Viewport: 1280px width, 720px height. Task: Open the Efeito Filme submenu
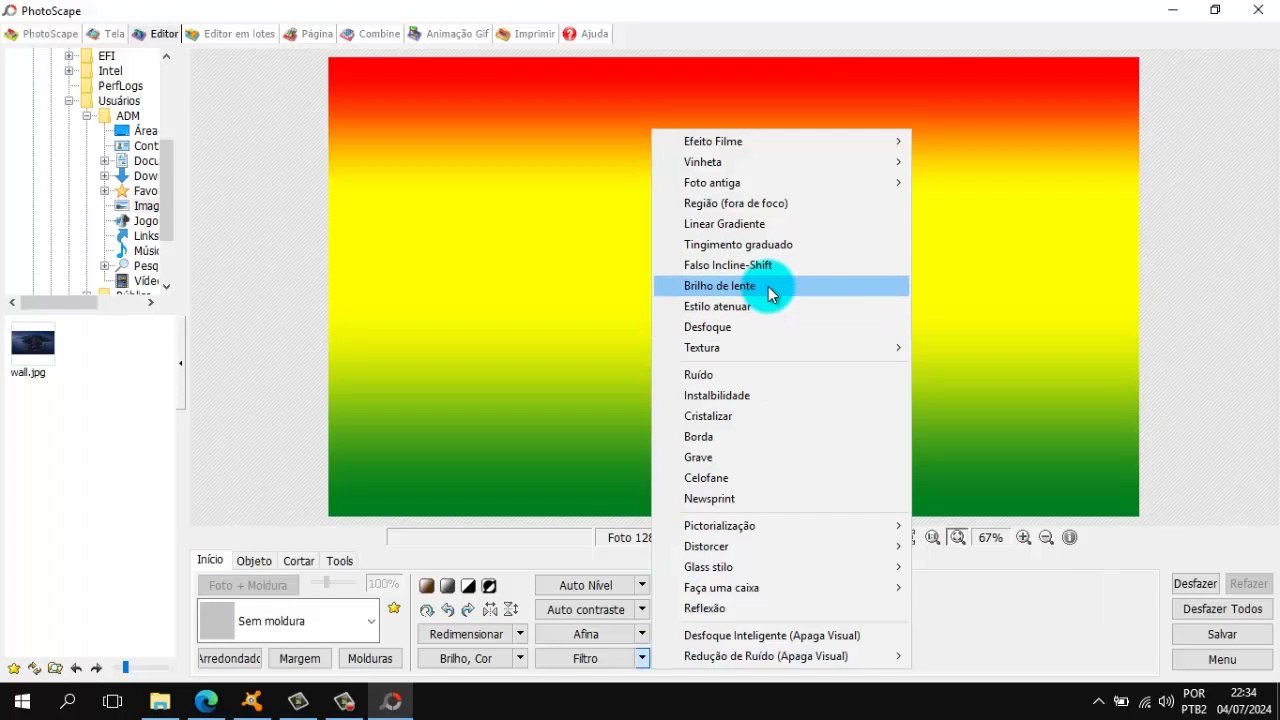[781, 141]
